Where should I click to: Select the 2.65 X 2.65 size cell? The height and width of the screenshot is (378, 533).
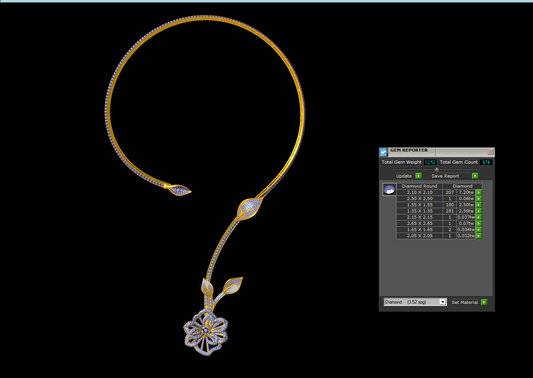pyautogui.click(x=420, y=223)
